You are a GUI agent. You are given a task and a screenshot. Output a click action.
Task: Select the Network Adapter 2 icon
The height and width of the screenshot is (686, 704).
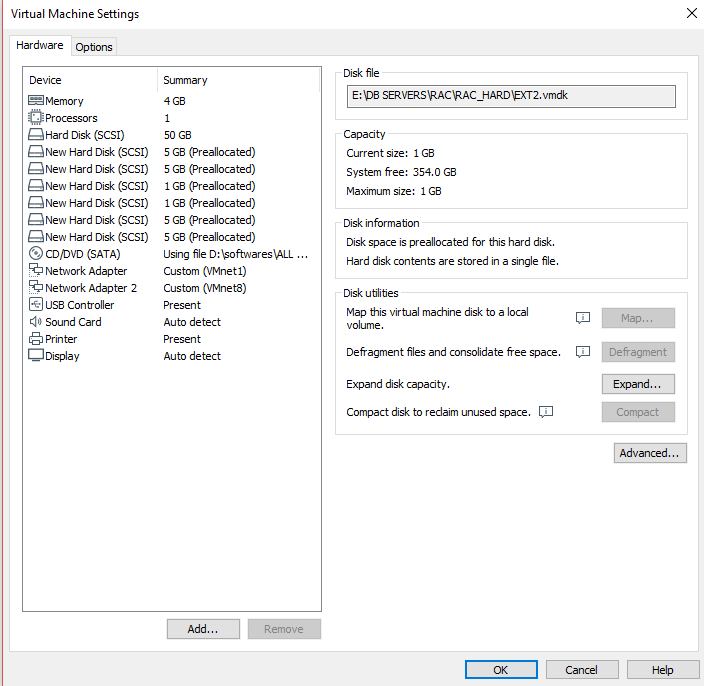36,287
